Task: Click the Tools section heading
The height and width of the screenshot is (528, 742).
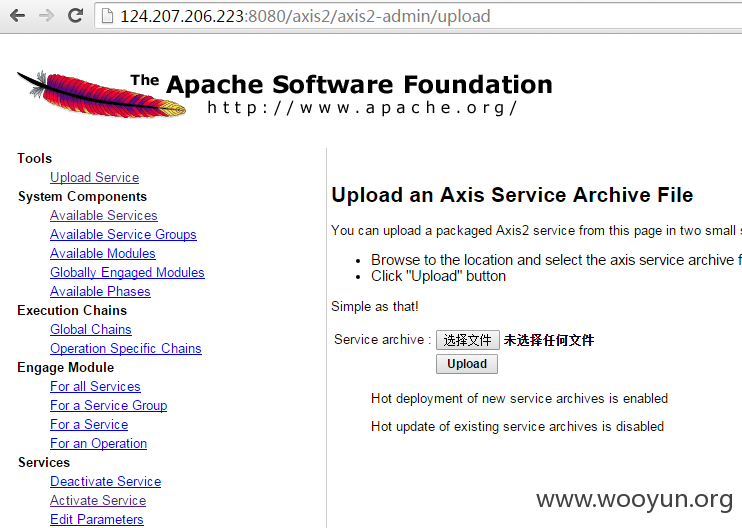Action: pos(35,158)
